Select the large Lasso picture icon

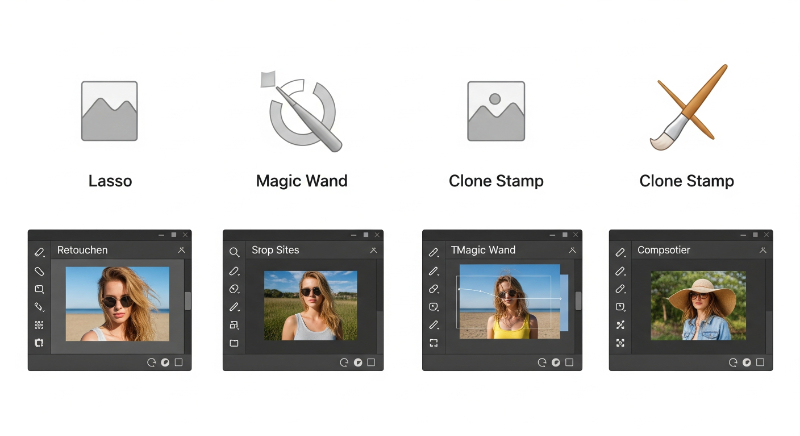109,111
